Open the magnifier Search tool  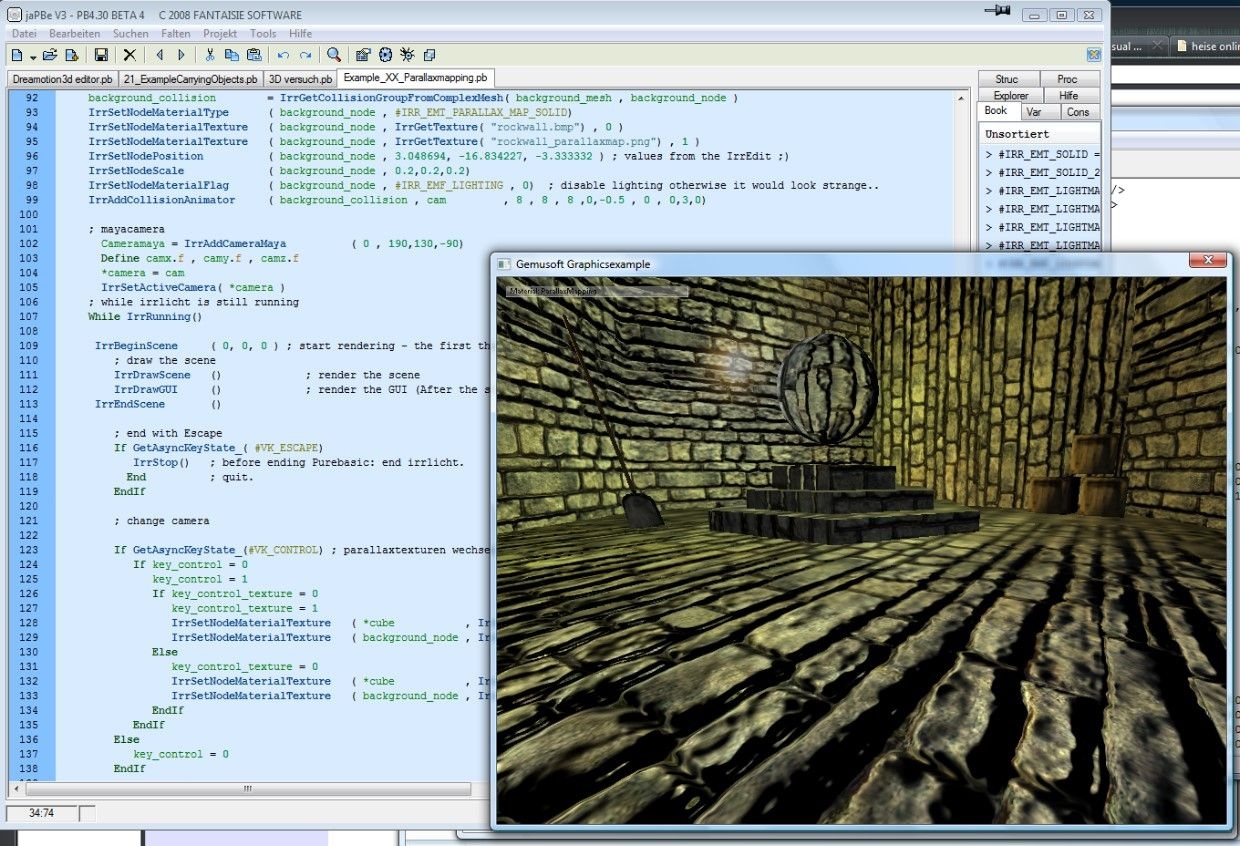[334, 55]
